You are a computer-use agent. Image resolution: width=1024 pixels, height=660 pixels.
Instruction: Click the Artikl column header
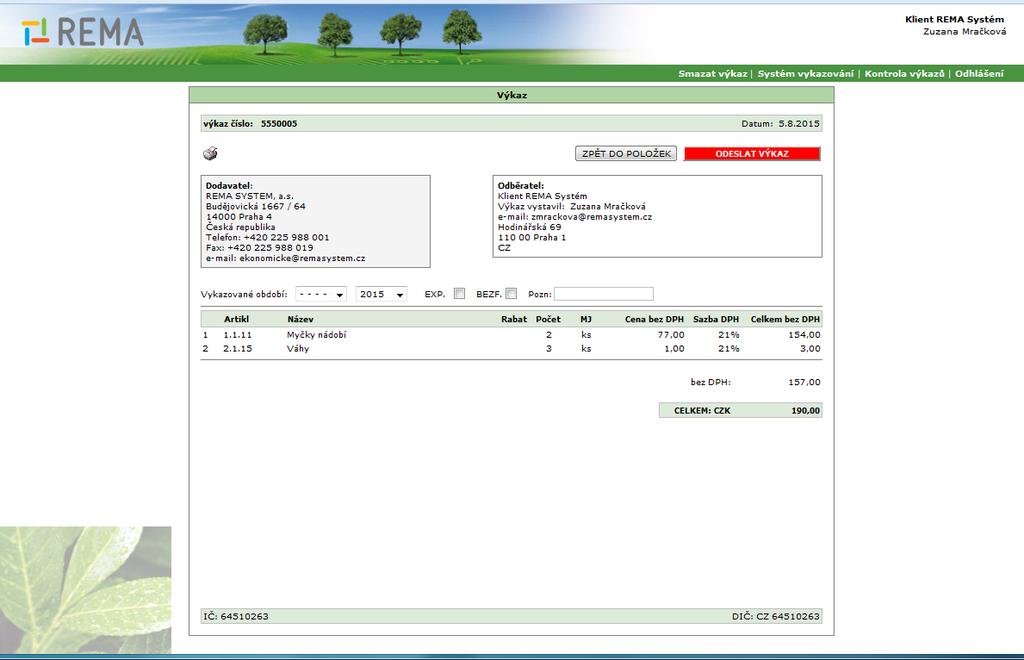click(236, 319)
